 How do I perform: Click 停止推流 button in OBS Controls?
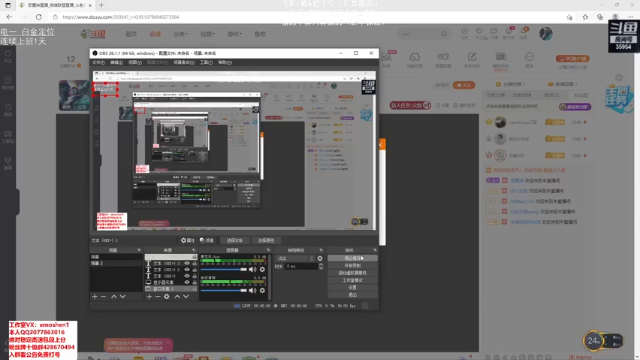(353, 258)
